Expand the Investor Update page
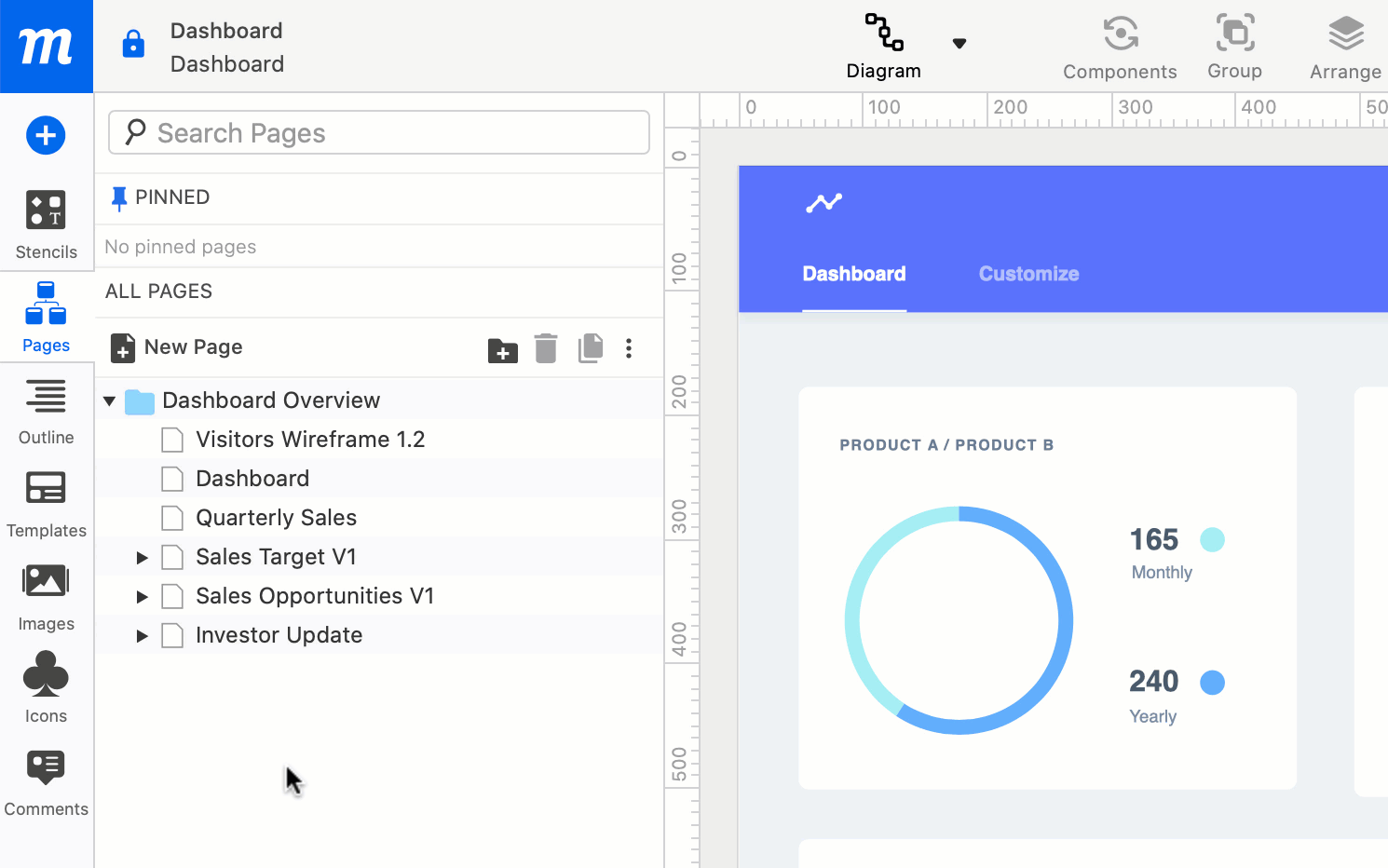1388x868 pixels. pyautogui.click(x=143, y=636)
